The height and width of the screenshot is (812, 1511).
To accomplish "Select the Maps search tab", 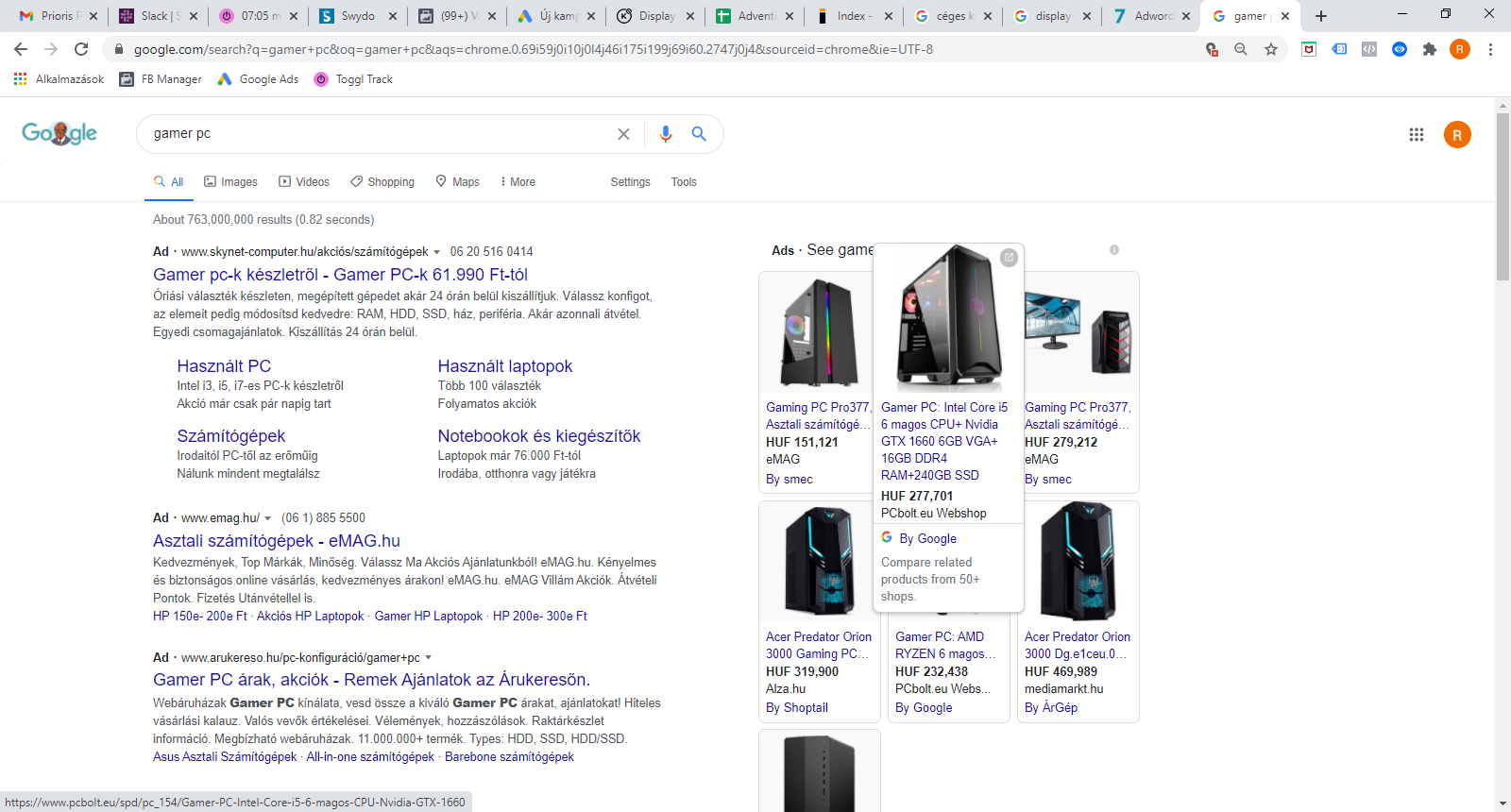I will point(457,182).
